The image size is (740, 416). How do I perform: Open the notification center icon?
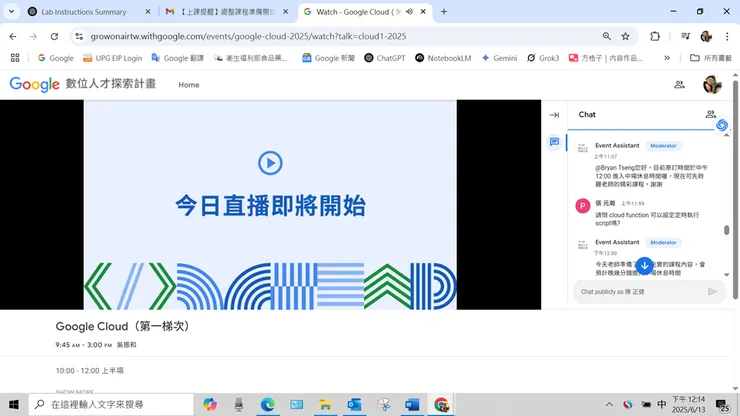click(723, 405)
